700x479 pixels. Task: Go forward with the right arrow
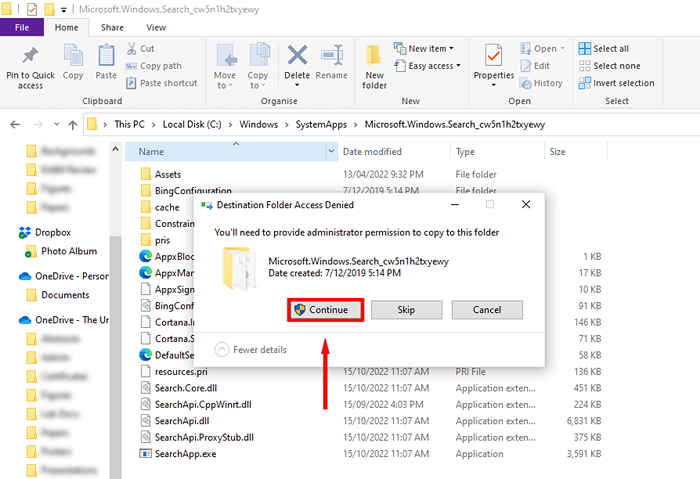click(x=38, y=125)
